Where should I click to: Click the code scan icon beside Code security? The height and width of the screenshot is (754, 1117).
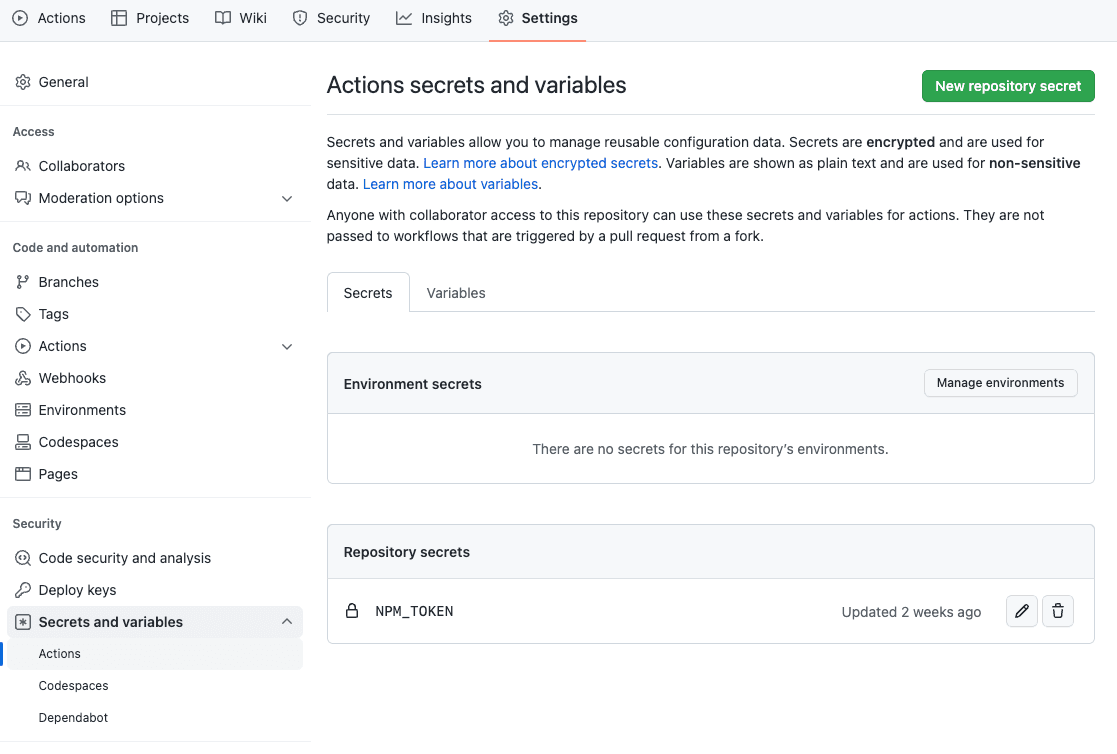(23, 558)
